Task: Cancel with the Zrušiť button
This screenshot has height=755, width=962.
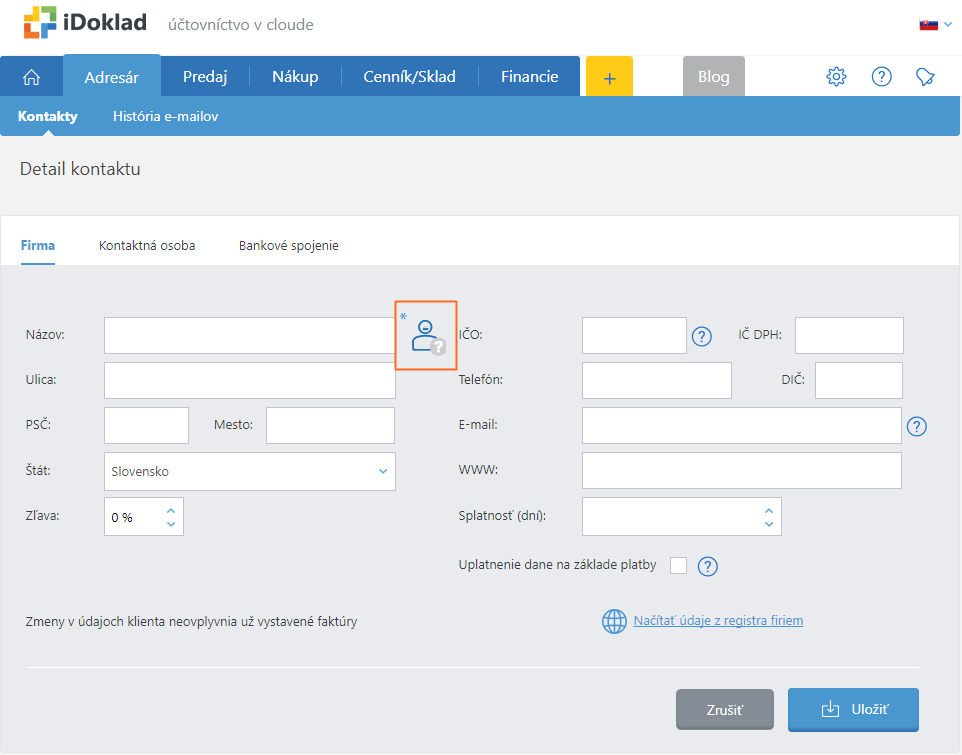Action: (x=724, y=710)
